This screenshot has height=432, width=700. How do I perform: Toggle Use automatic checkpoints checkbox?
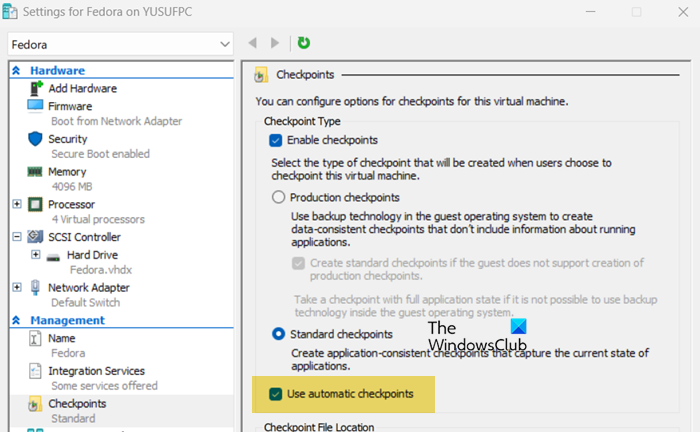pos(275,394)
